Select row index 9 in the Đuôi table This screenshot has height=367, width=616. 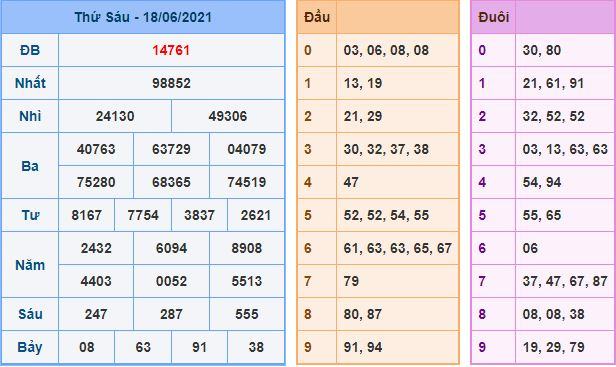coord(482,347)
